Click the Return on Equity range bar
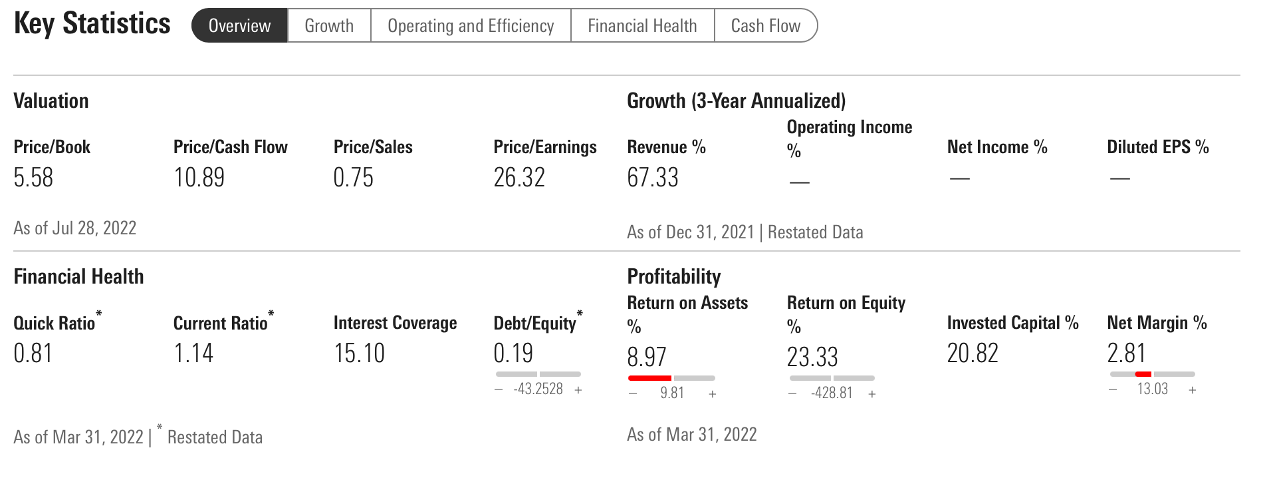Screen dimensions: 1276x486 point(831,378)
